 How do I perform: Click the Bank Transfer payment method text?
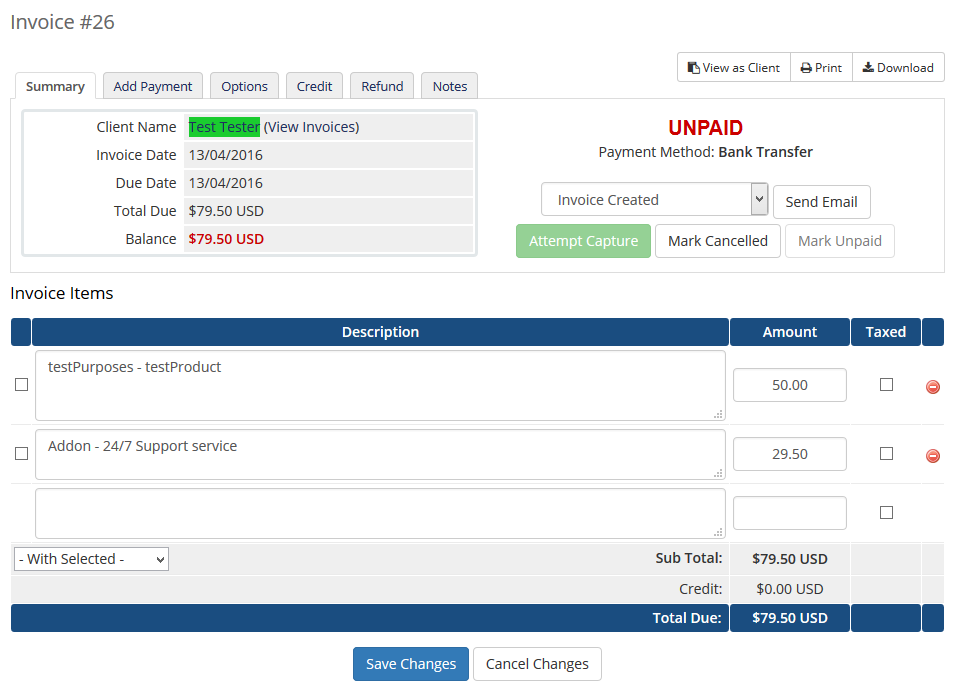click(x=766, y=152)
